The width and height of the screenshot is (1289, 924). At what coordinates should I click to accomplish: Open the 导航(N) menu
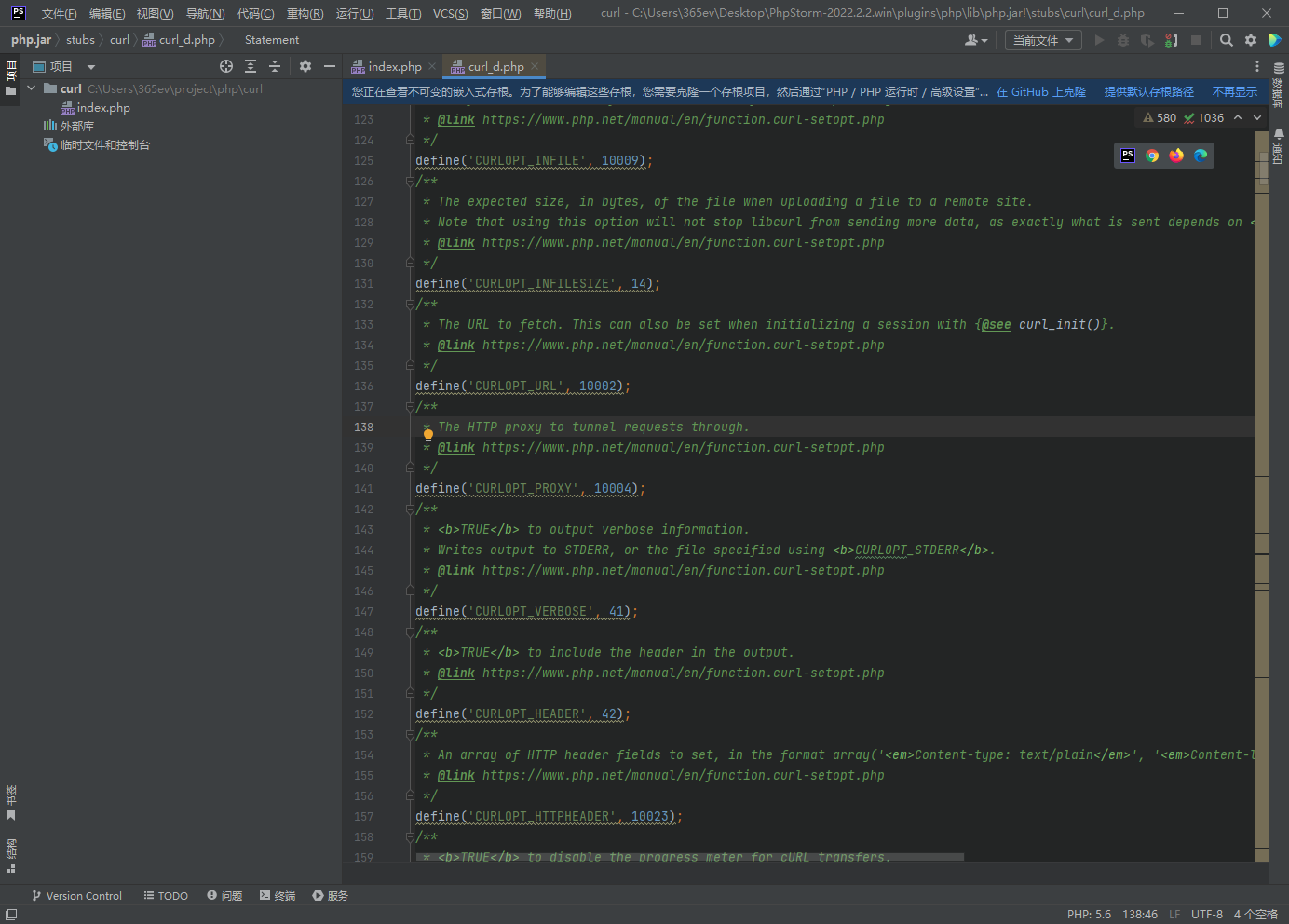pos(205,13)
